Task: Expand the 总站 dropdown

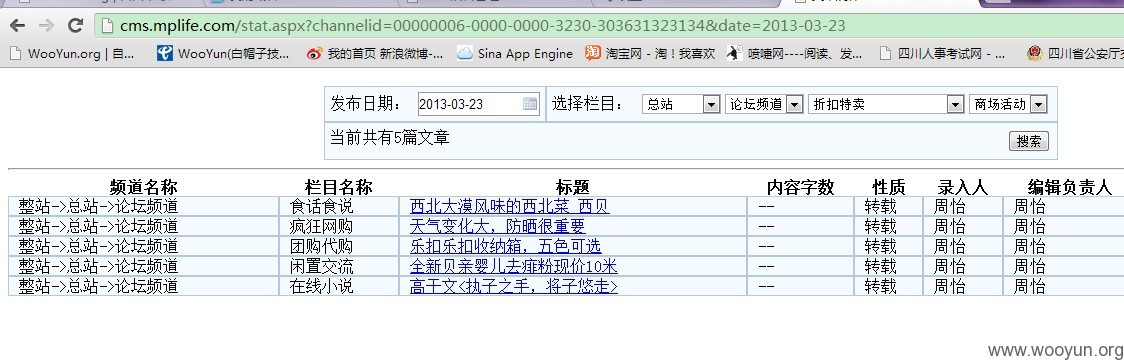Action: tap(681, 104)
